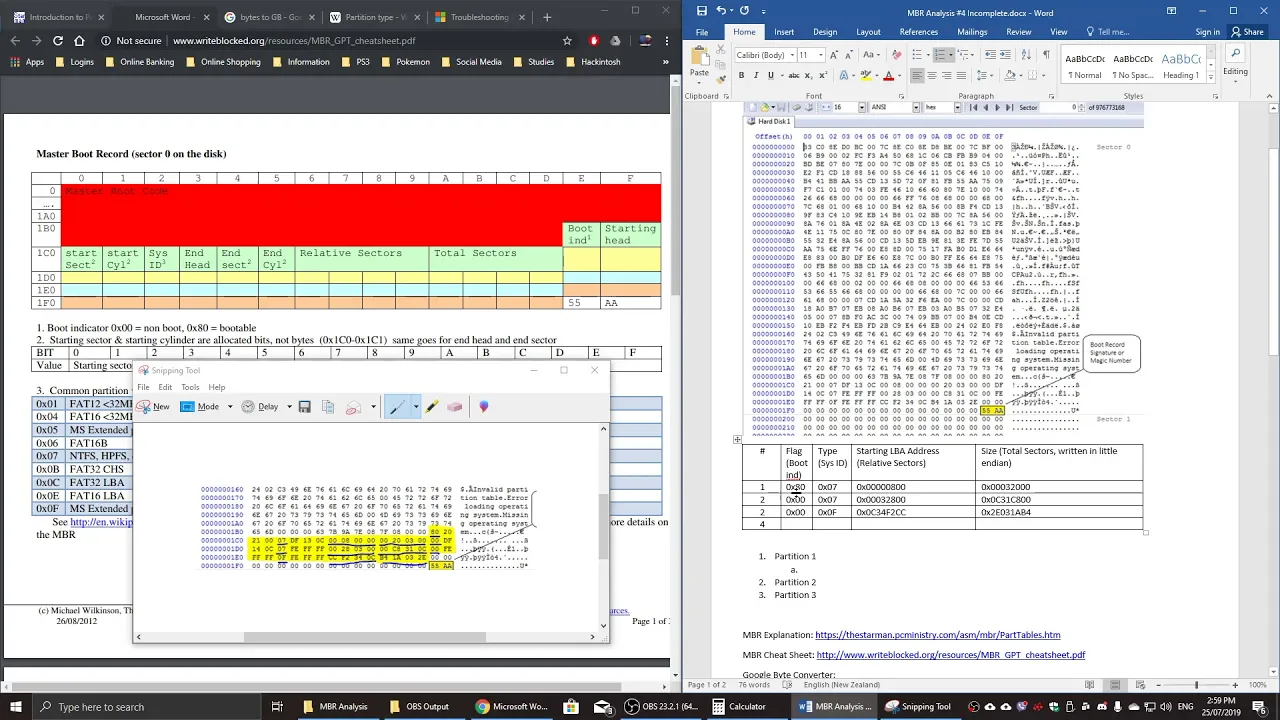Select the Pen tool in Snipping Tool
This screenshot has height=720, width=1280.
tap(397, 407)
